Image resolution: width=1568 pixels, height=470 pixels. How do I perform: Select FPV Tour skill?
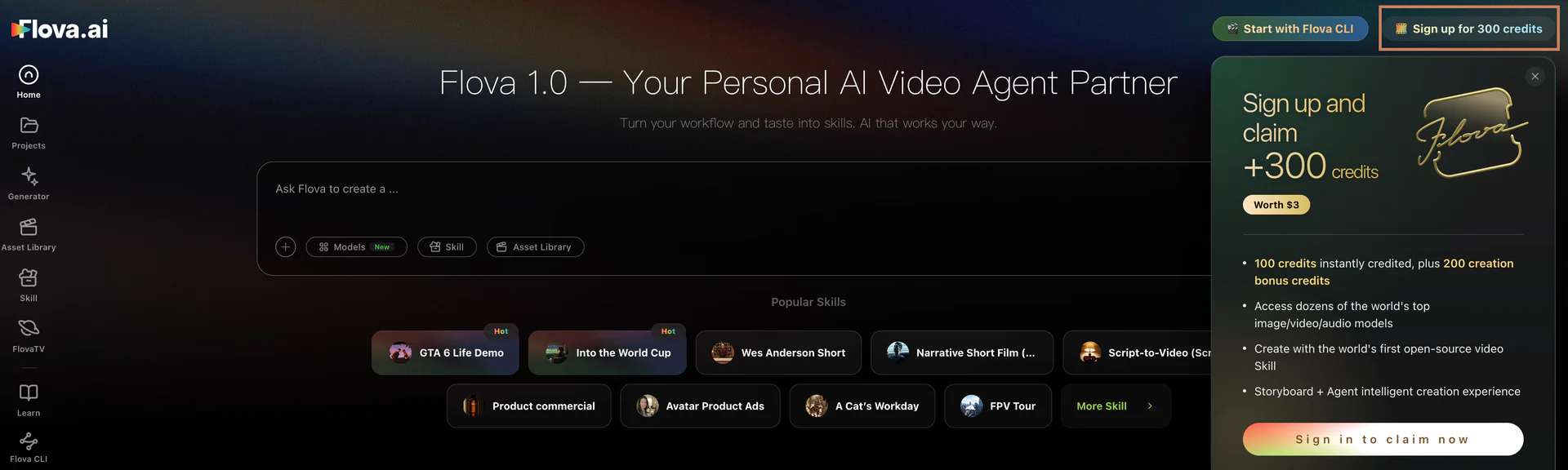(998, 406)
